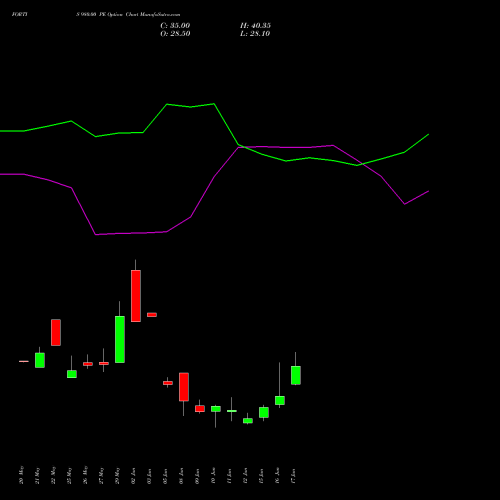Click the 29 May date label
The height and width of the screenshot is (500, 500).
click(117, 475)
